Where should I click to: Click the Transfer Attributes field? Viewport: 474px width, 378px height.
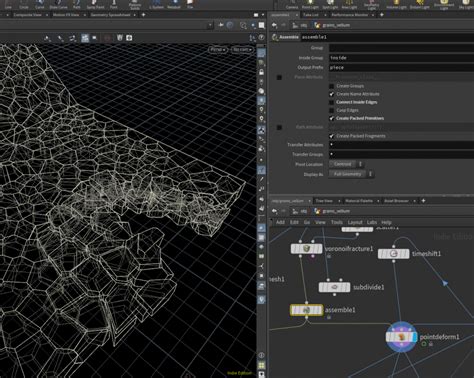(x=401, y=145)
